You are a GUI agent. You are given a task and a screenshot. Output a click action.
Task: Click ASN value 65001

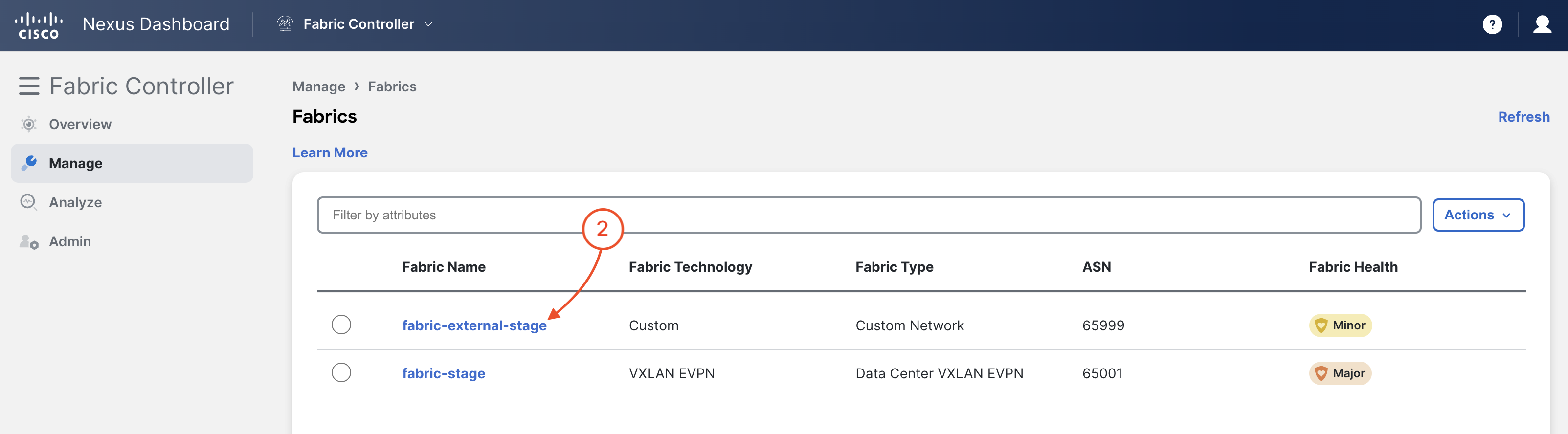click(x=1102, y=373)
